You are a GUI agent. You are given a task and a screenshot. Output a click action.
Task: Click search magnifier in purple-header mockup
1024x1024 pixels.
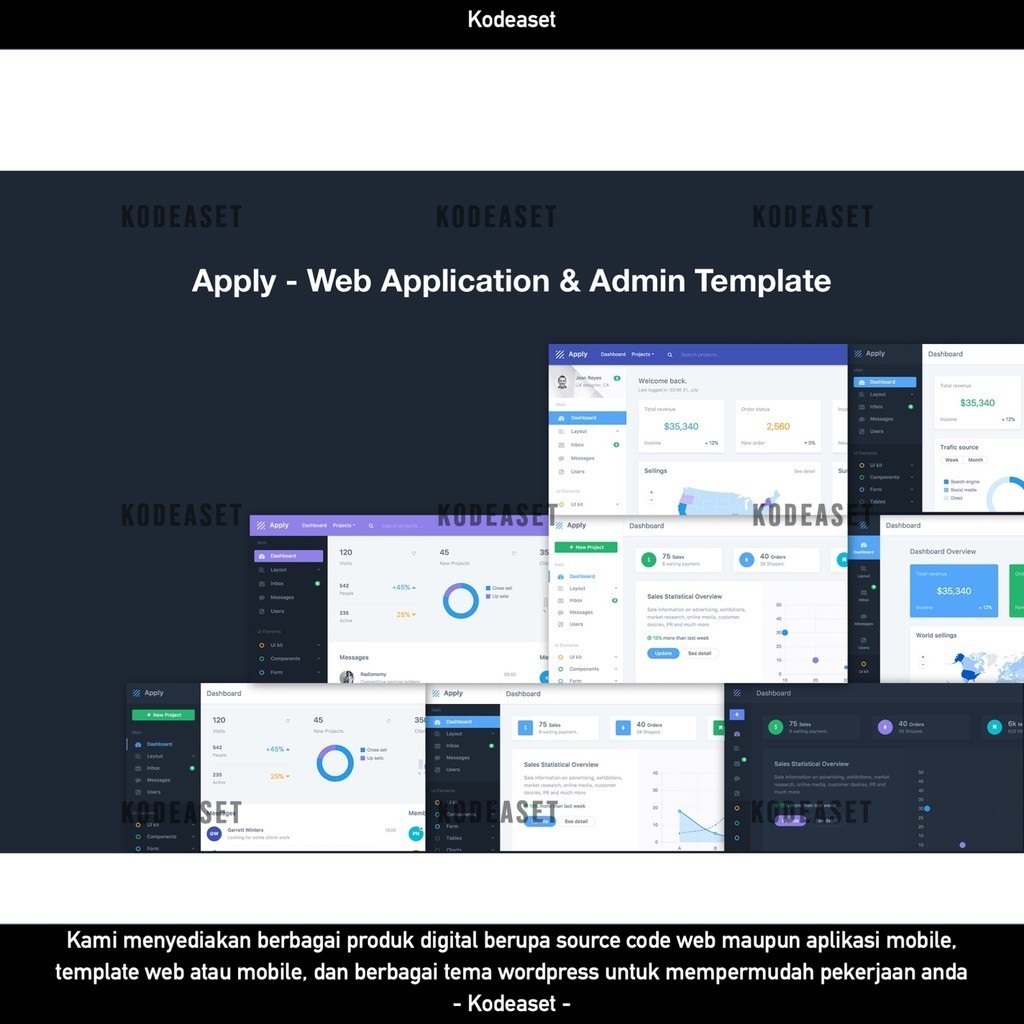[371, 526]
